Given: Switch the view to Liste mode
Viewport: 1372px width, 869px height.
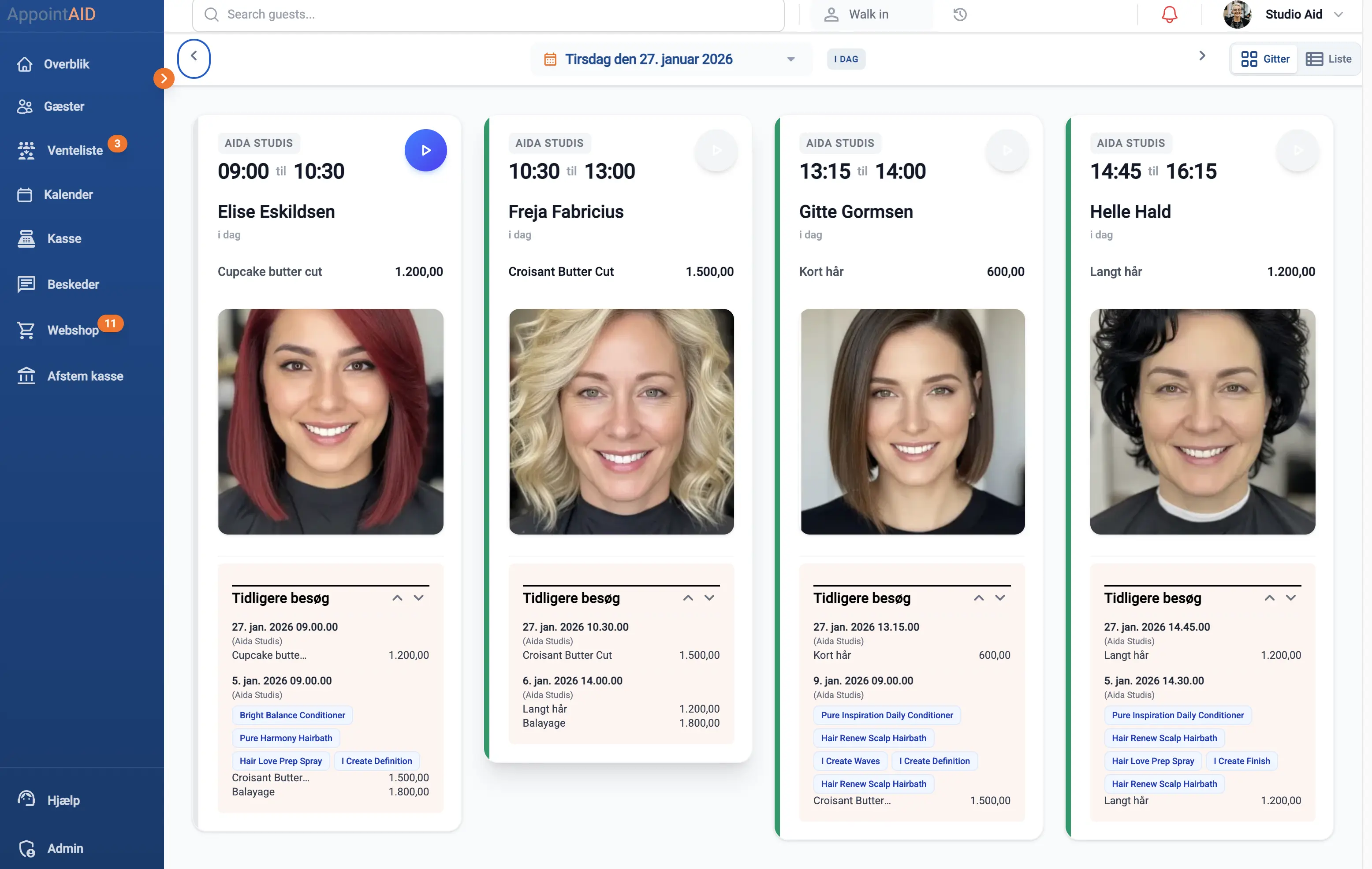Looking at the screenshot, I should tap(1329, 59).
